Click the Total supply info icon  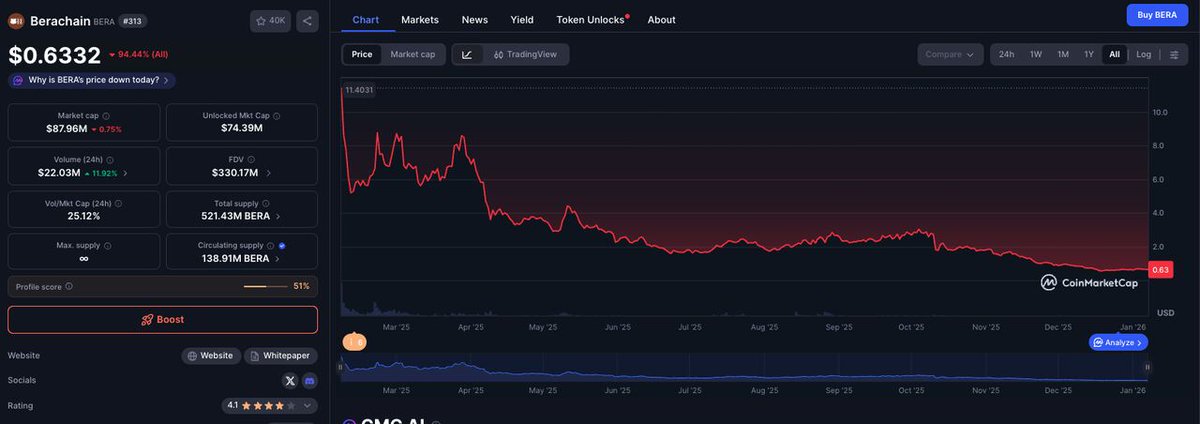(x=266, y=203)
